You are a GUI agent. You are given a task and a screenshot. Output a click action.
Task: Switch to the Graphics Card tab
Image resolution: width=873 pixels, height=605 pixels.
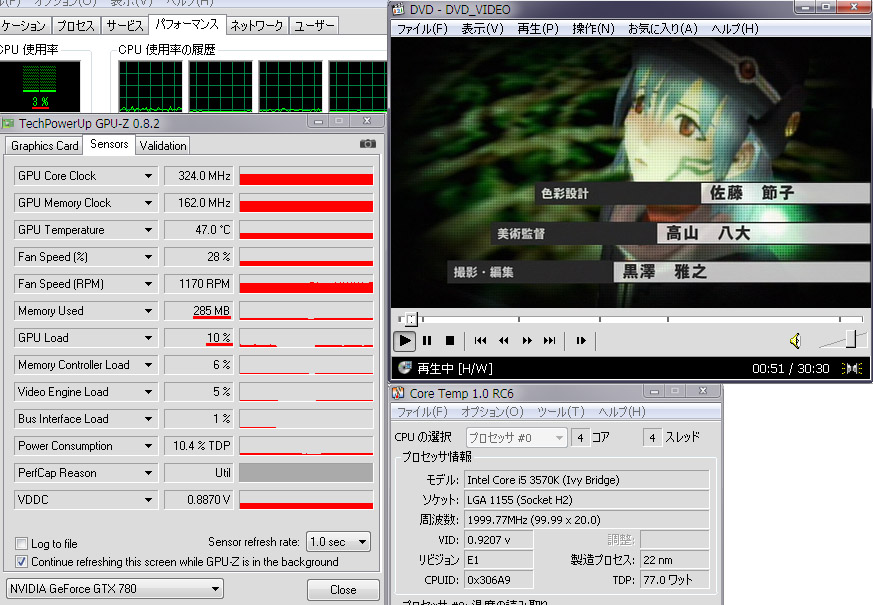(x=45, y=146)
